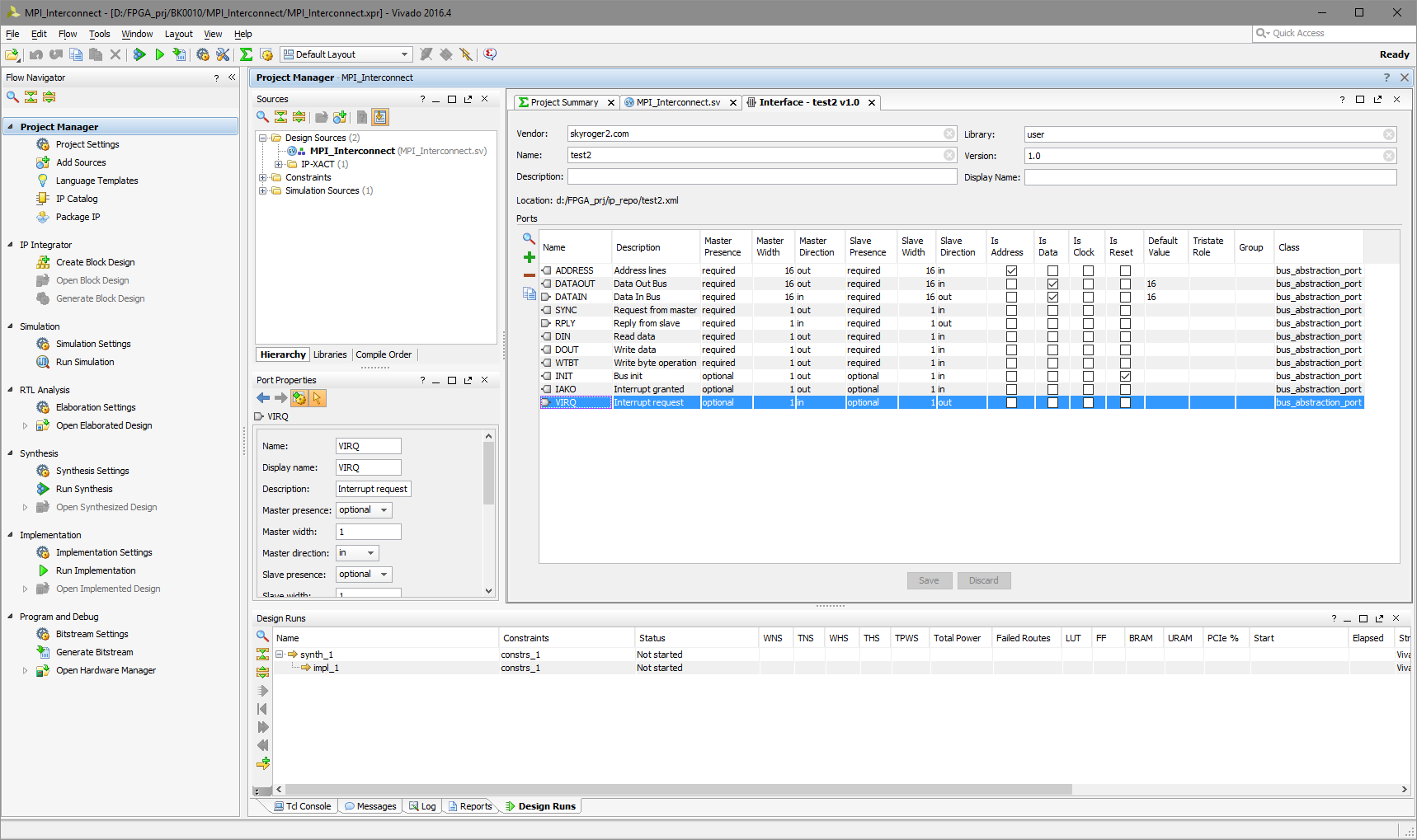
Task: Collapse synth_1 run in Design Runs
Action: click(x=279, y=655)
